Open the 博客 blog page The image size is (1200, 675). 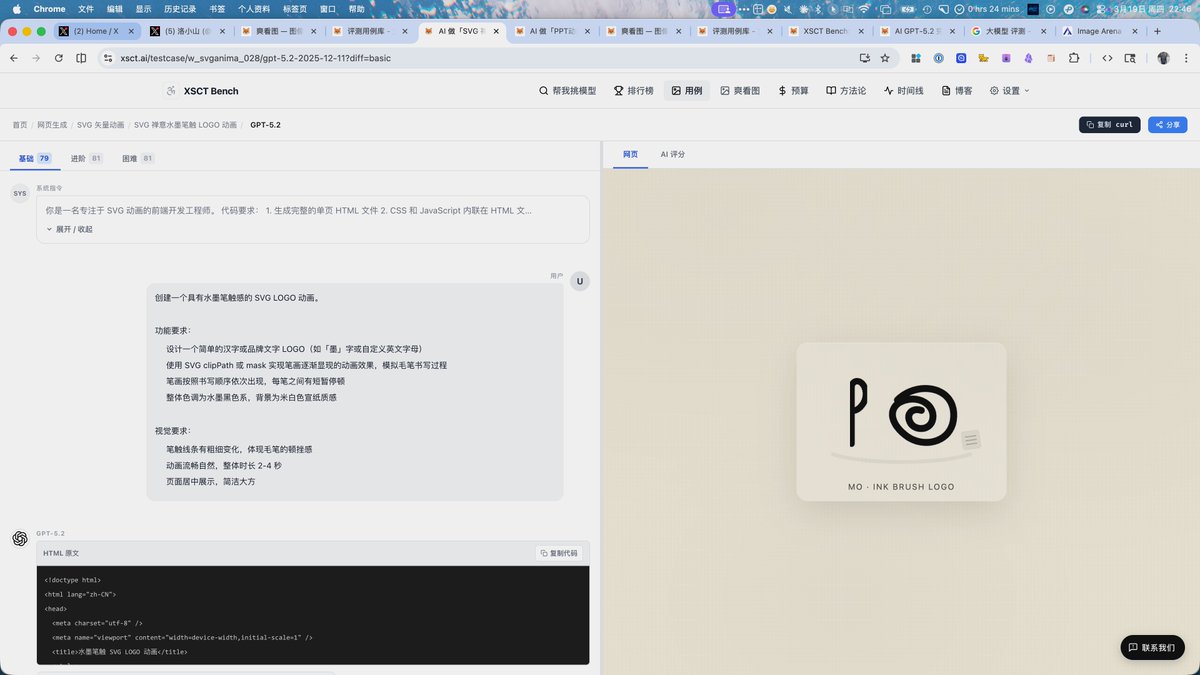click(x=956, y=90)
